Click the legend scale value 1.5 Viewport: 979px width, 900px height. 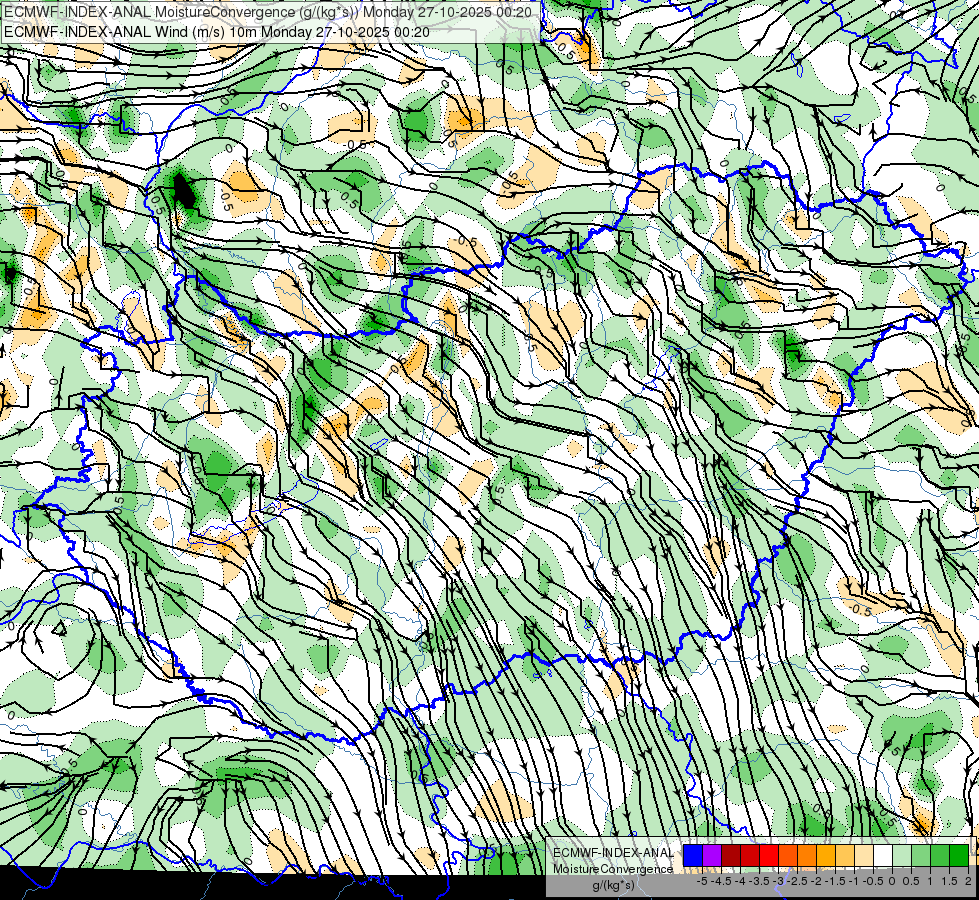coord(950,881)
